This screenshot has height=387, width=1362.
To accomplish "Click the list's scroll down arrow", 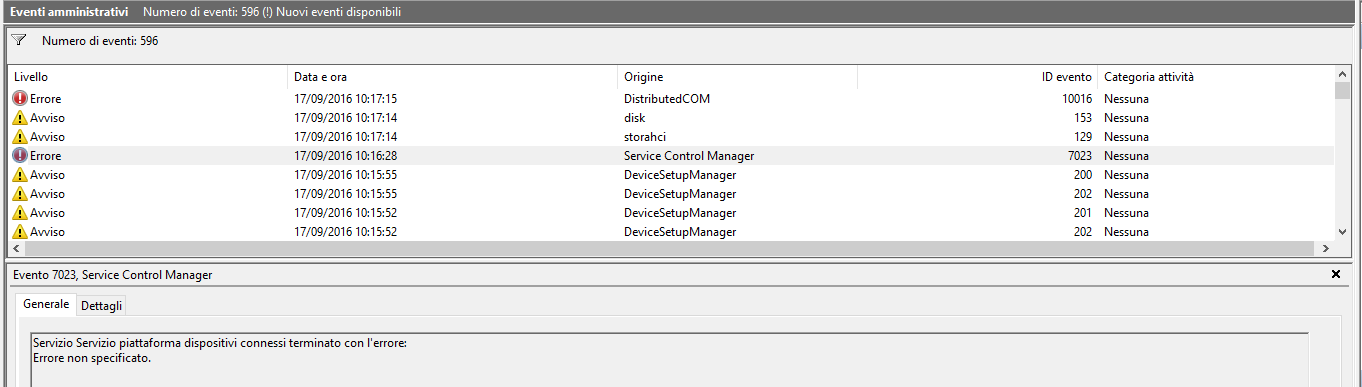I will (x=1342, y=232).
